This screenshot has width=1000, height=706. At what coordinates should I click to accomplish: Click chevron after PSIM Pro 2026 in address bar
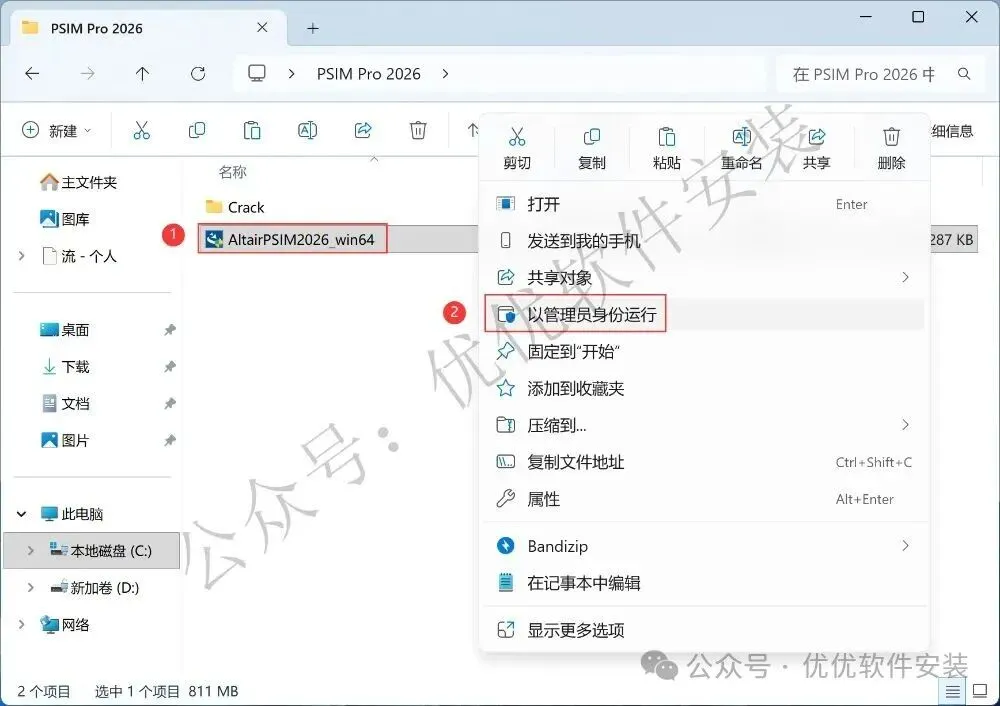click(x=445, y=74)
